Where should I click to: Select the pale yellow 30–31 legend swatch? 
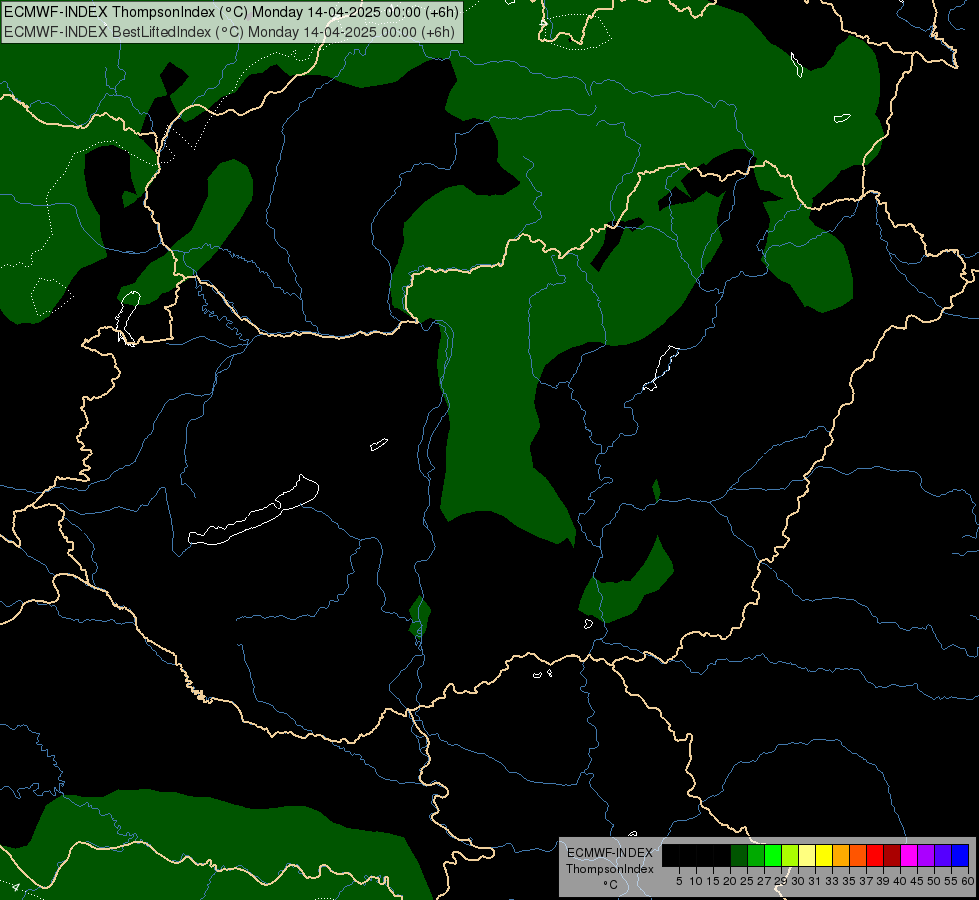point(807,855)
